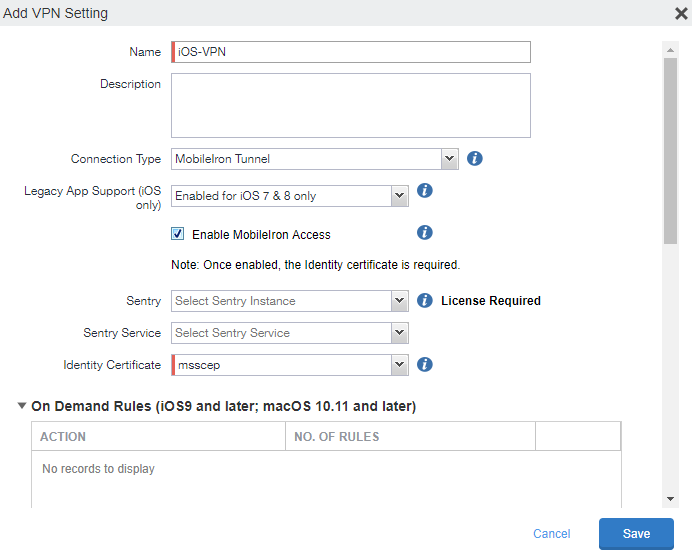Click the Legacy App Support info icon
This screenshot has width=692, height=558.
click(x=425, y=191)
